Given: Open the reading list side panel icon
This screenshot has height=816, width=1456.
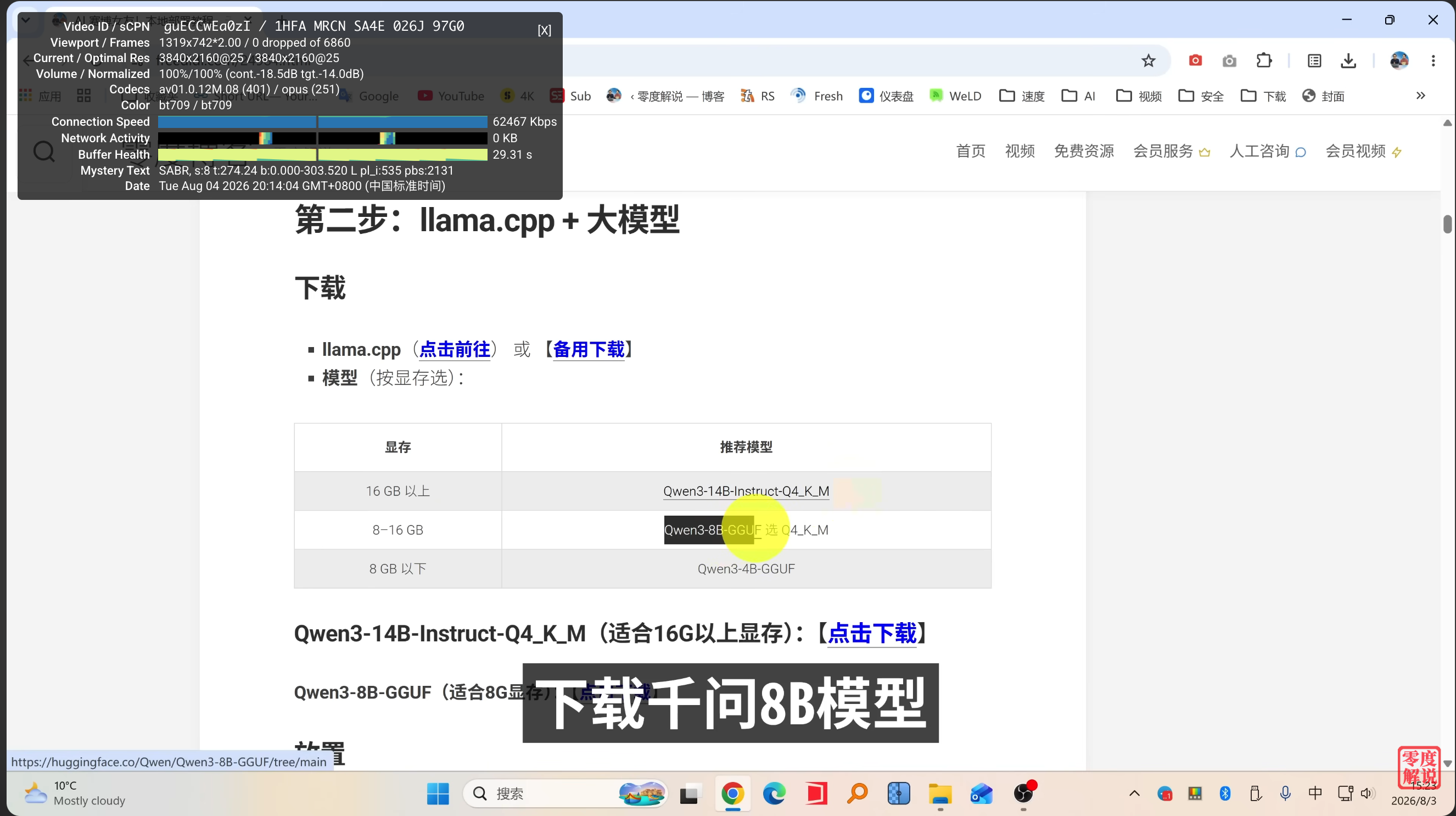Looking at the screenshot, I should (1314, 60).
